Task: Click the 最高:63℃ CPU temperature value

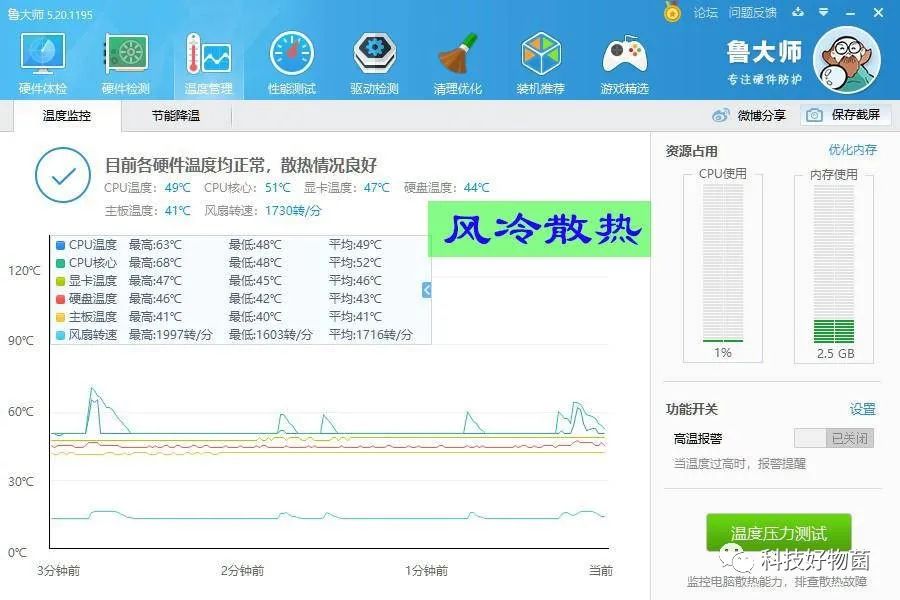Action: click(155, 245)
